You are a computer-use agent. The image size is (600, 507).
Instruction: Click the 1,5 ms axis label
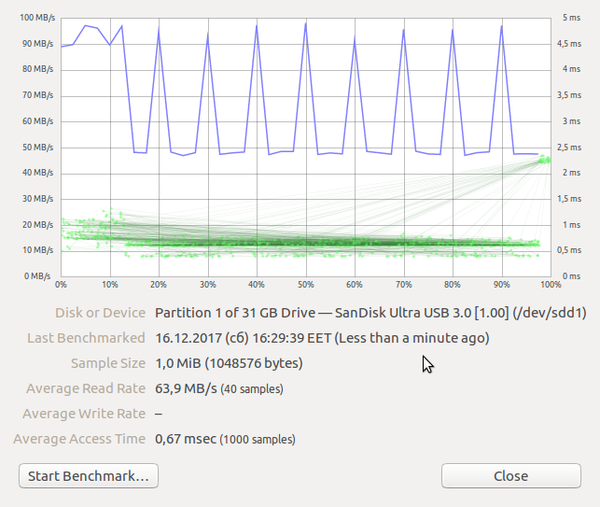pyautogui.click(x=569, y=199)
